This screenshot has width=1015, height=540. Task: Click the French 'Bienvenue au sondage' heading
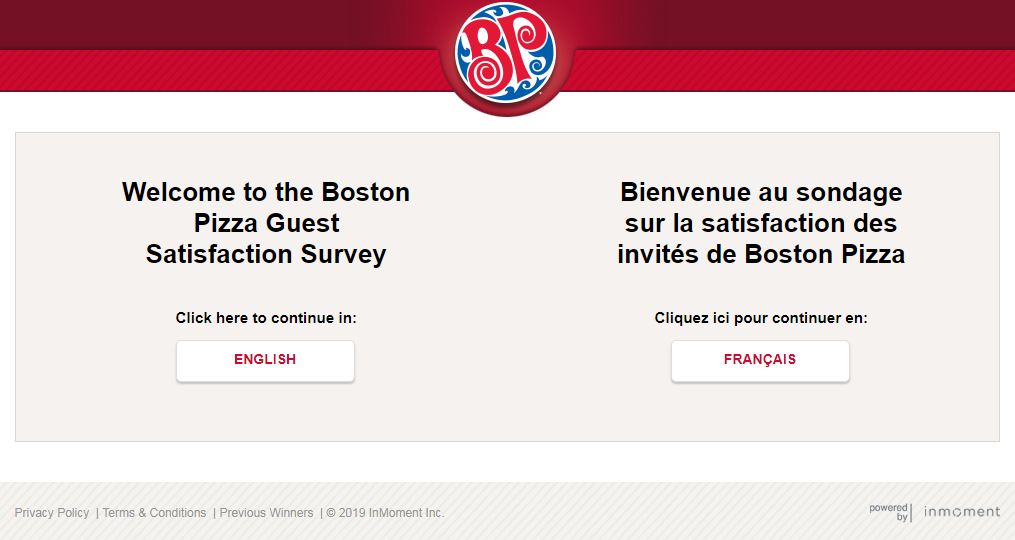click(761, 223)
